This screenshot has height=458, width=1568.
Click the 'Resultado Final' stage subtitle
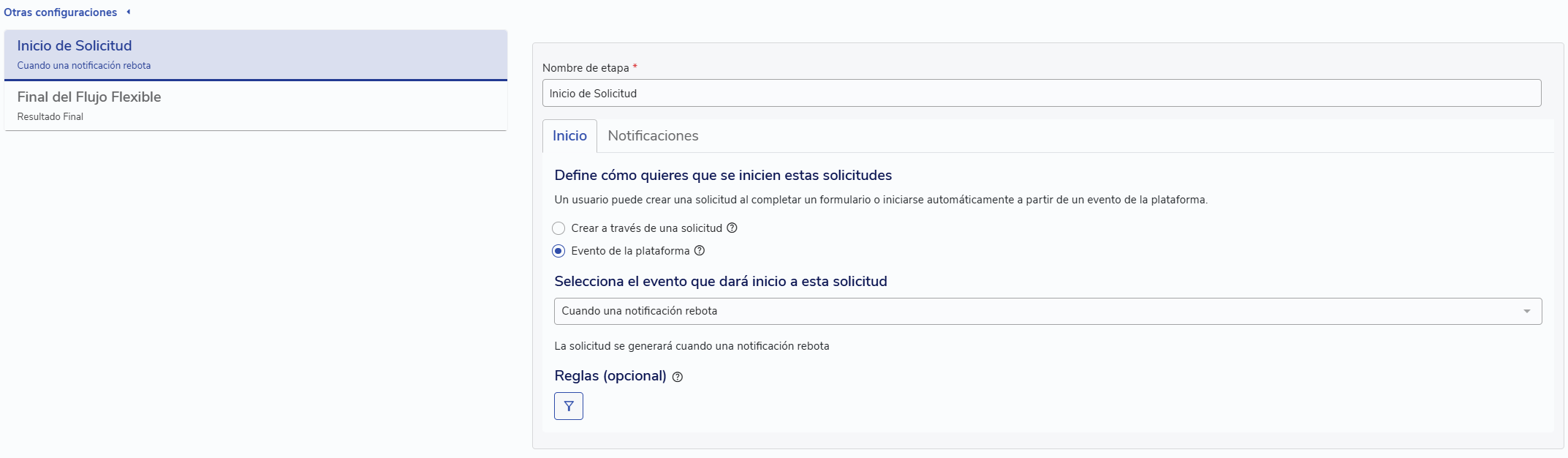(x=50, y=117)
